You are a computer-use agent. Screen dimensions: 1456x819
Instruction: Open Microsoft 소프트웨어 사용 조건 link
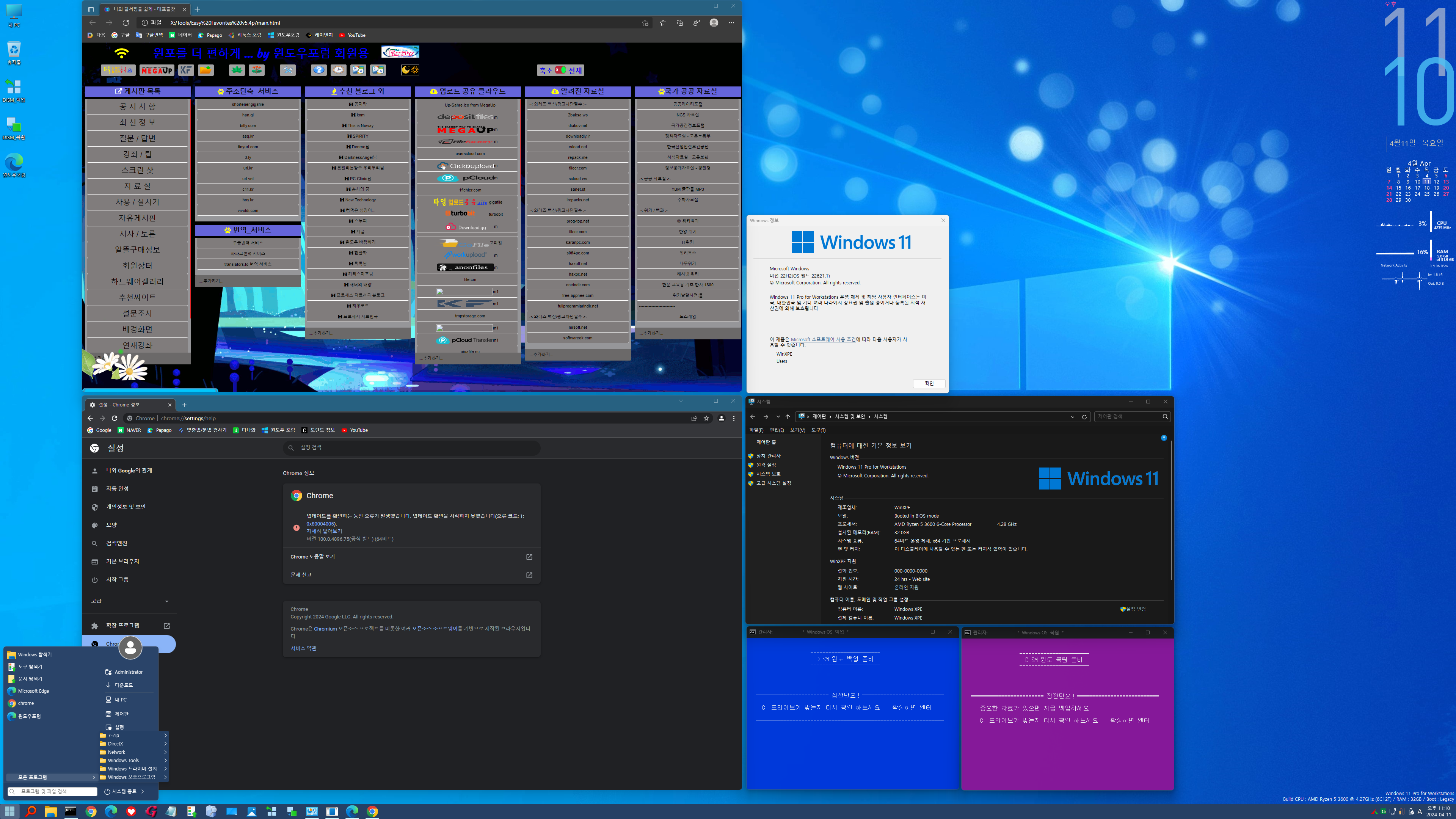tap(823, 339)
